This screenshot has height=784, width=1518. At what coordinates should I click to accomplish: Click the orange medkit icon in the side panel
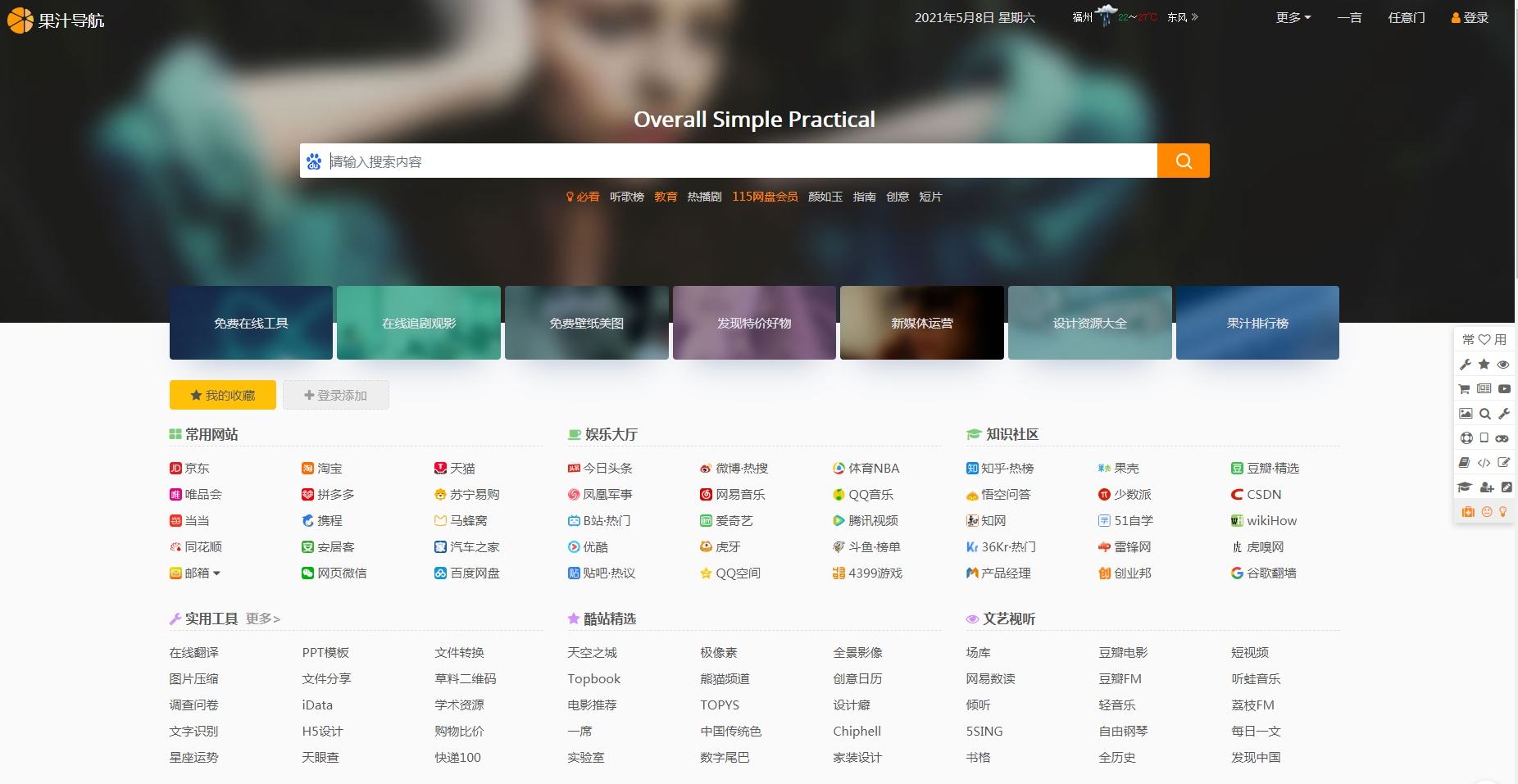point(1467,511)
